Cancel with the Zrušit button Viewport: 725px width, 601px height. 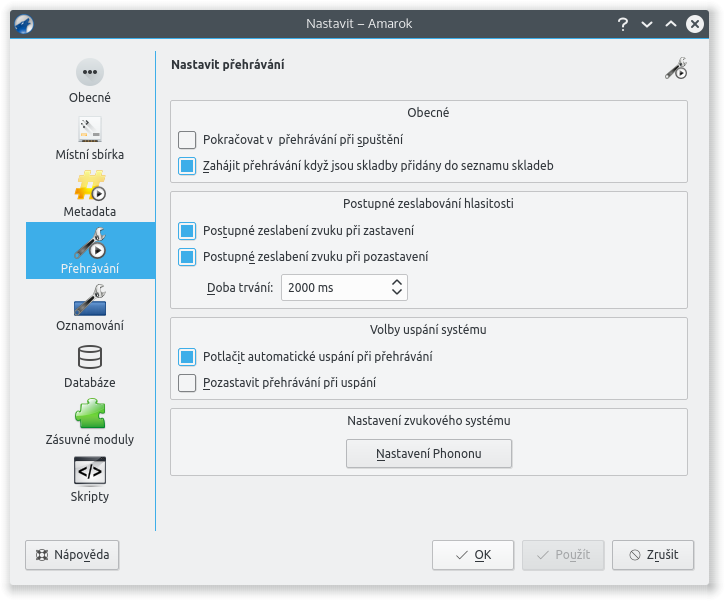click(x=653, y=555)
